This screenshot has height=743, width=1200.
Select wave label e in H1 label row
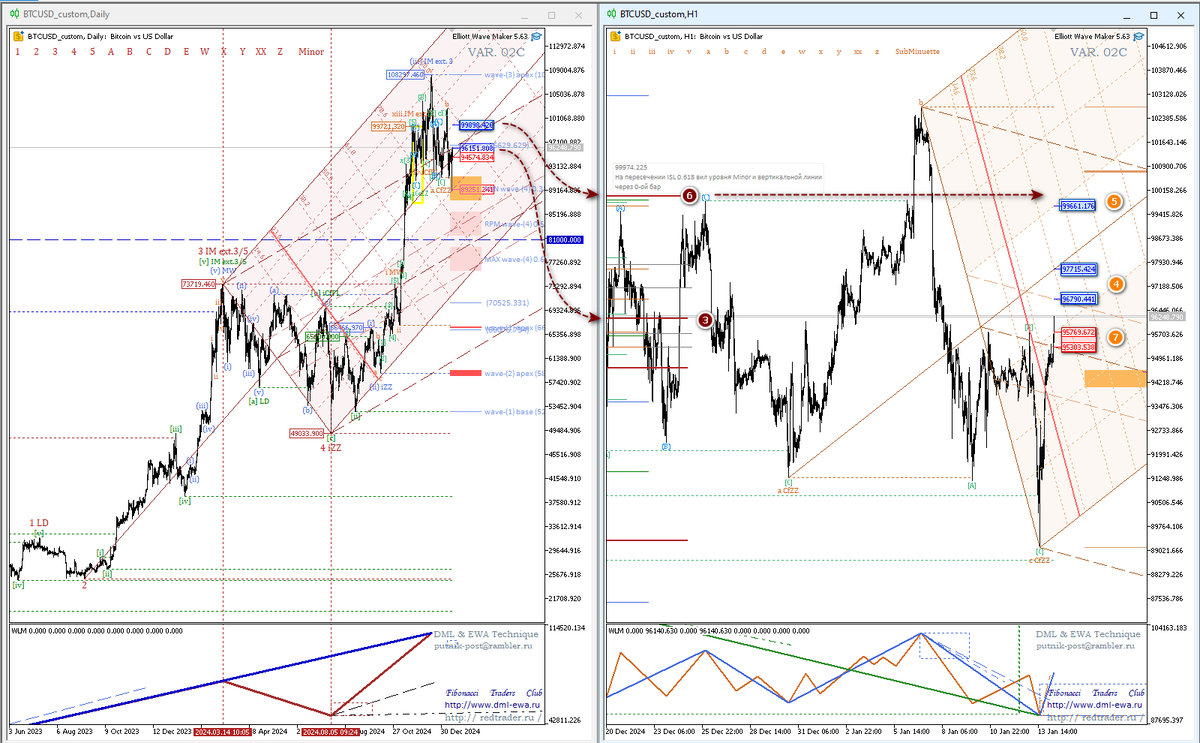click(x=783, y=51)
